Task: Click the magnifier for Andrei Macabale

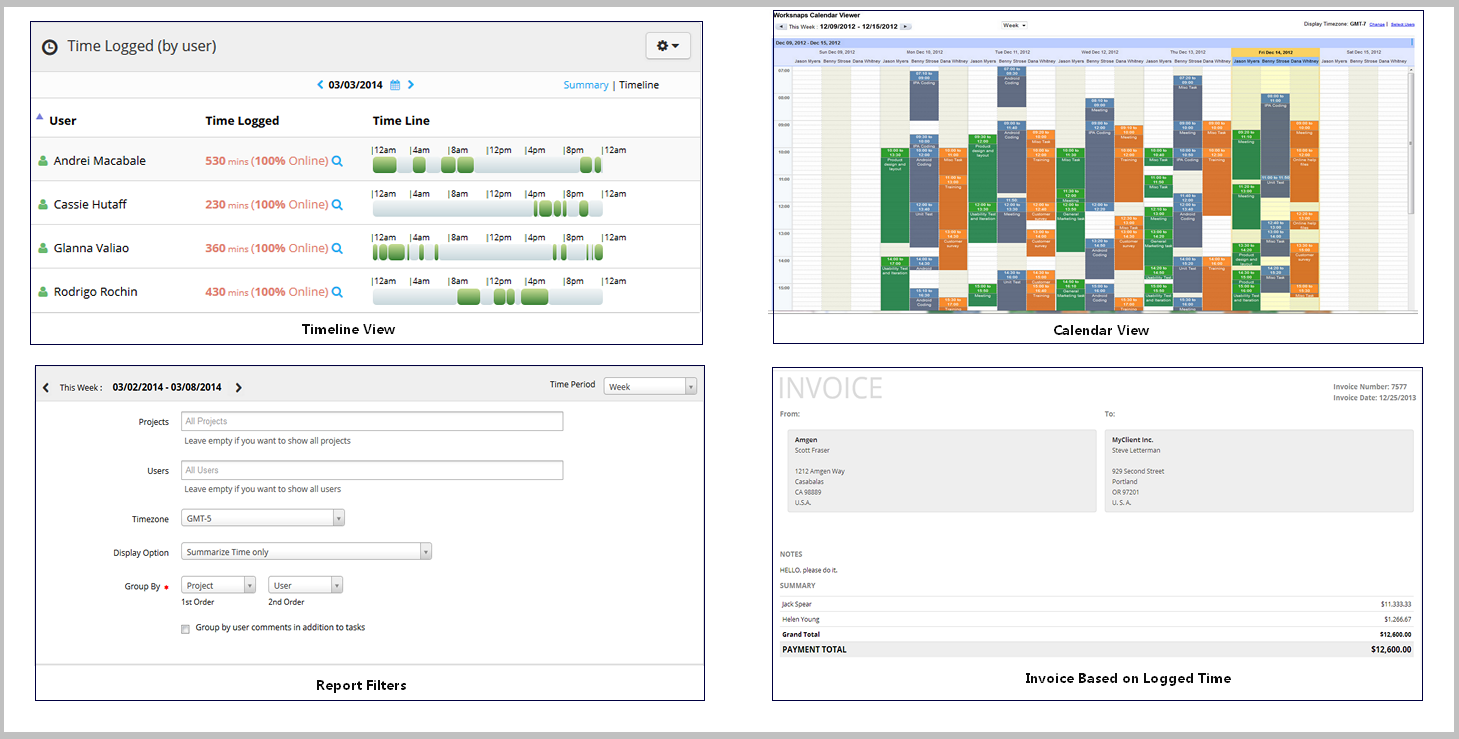Action: tap(337, 161)
